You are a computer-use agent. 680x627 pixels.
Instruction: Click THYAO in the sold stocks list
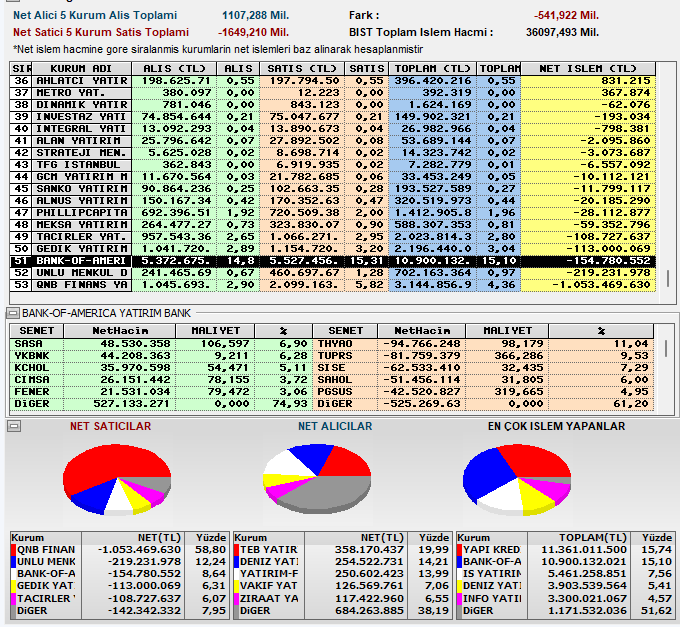tap(335, 344)
